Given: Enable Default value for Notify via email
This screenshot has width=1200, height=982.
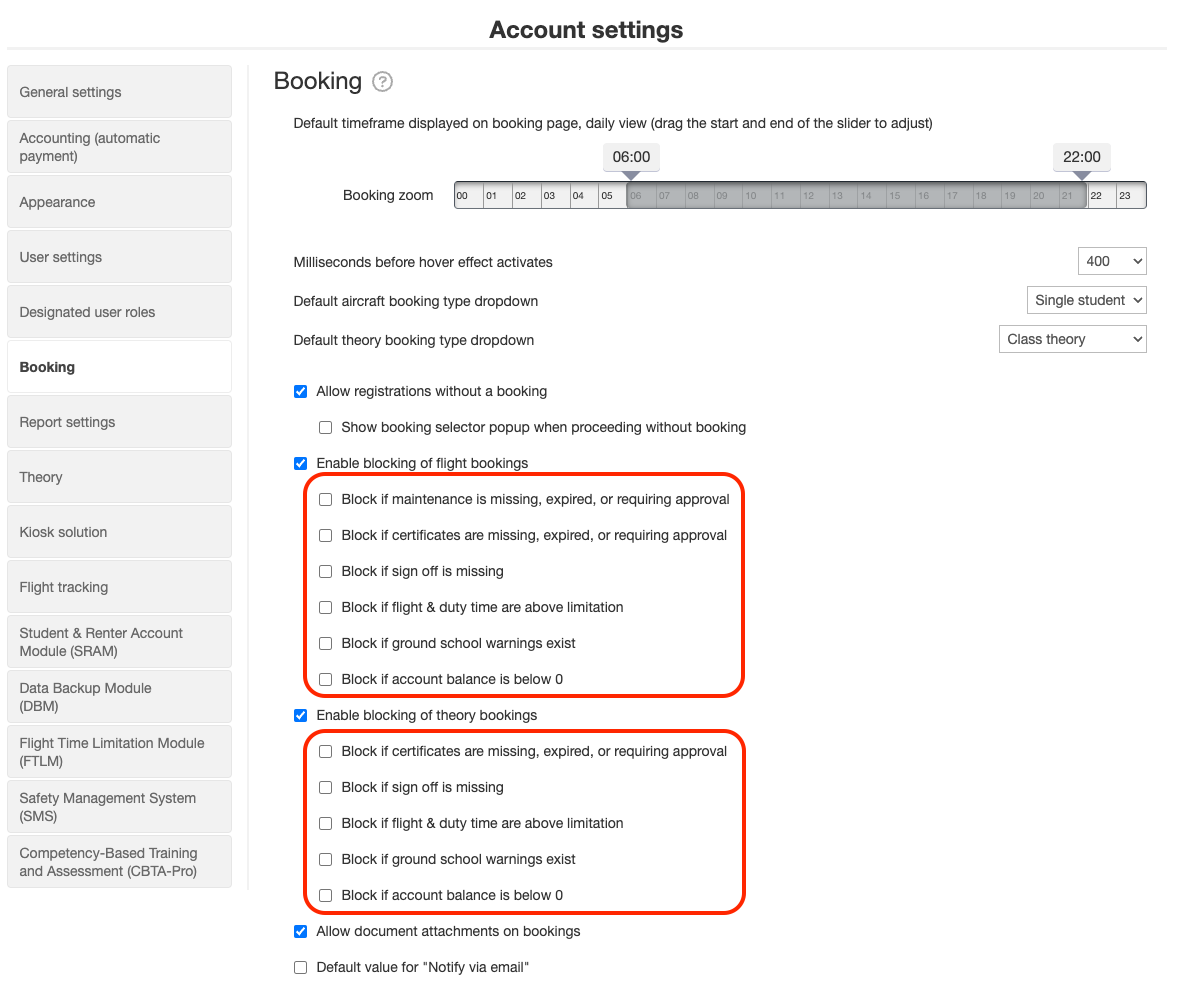Looking at the screenshot, I should (x=300, y=967).
